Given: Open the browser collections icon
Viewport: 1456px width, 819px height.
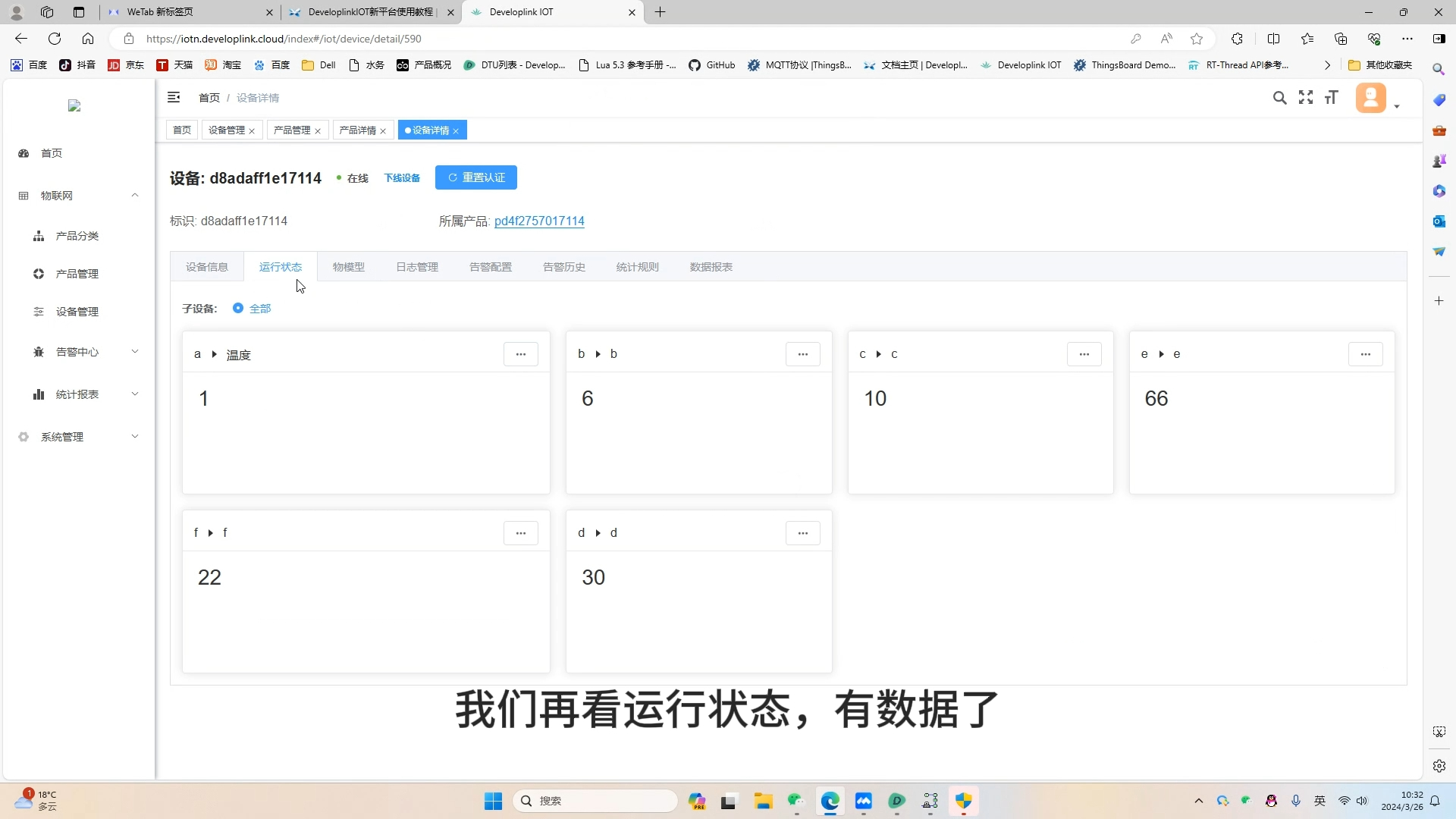Looking at the screenshot, I should [1341, 39].
